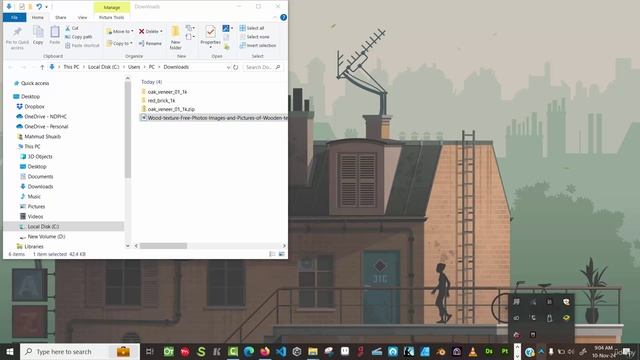Open the Properties checkmark icon
Viewport: 640px width, 360px height.
tap(211, 31)
